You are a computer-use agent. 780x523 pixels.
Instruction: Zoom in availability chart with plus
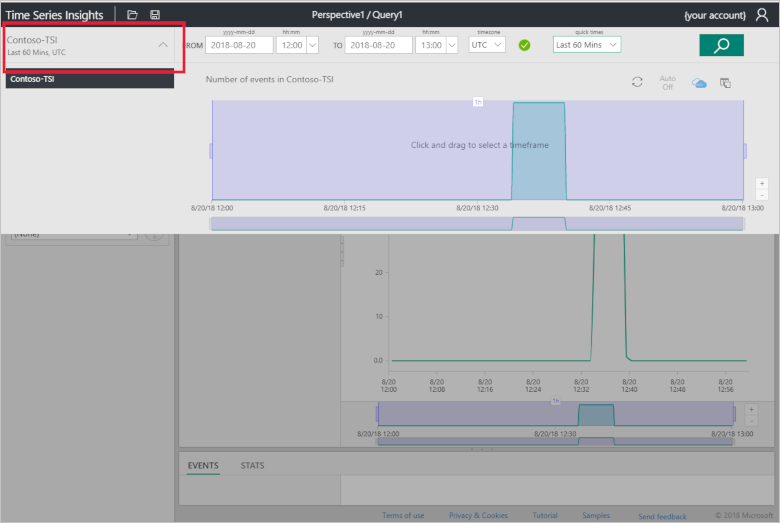(x=762, y=184)
